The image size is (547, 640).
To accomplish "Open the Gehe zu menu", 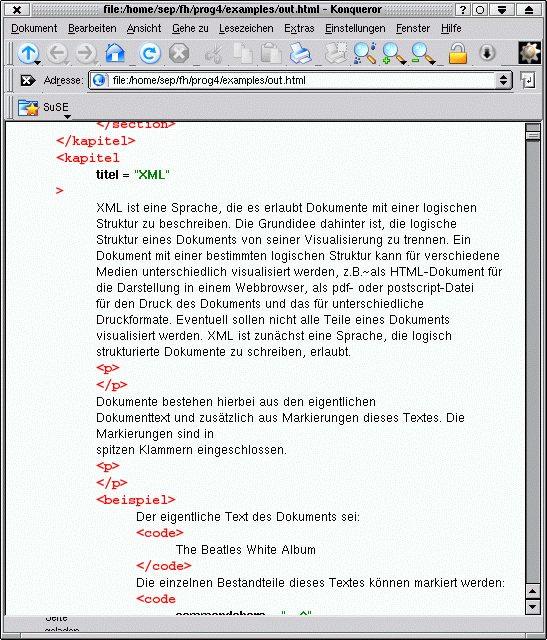I will (190, 29).
